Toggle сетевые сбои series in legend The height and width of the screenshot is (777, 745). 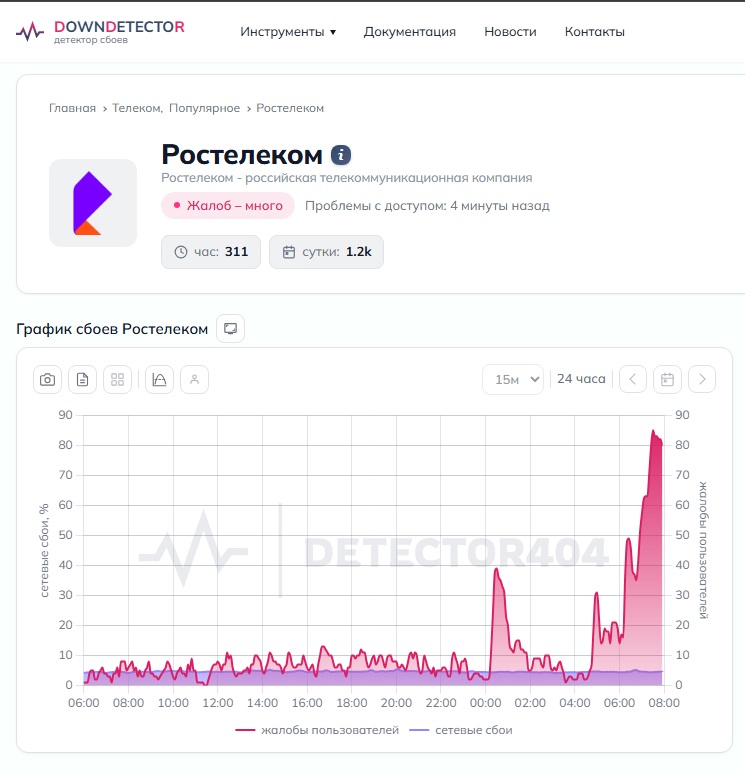click(461, 730)
